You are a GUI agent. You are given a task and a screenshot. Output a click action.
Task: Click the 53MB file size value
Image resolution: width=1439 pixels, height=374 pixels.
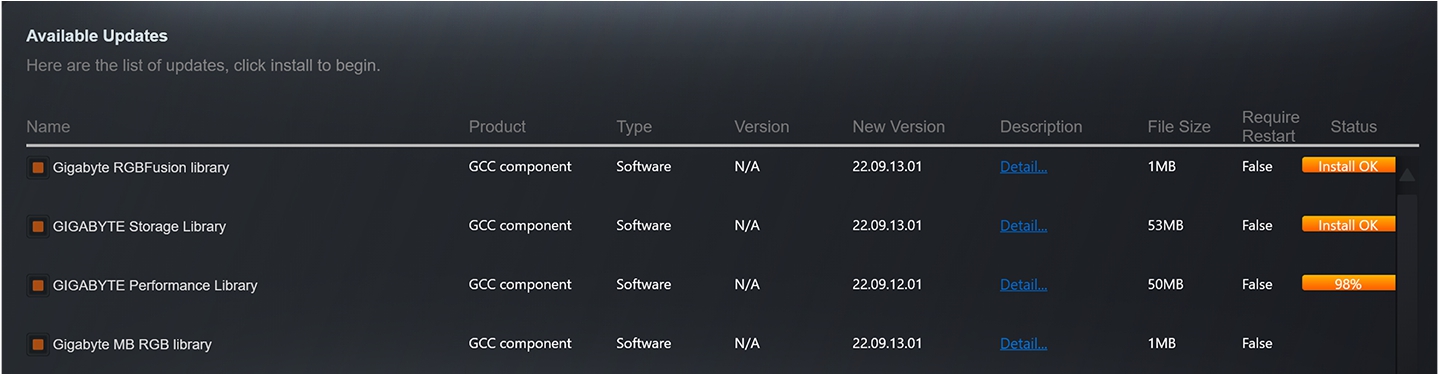point(1165,226)
